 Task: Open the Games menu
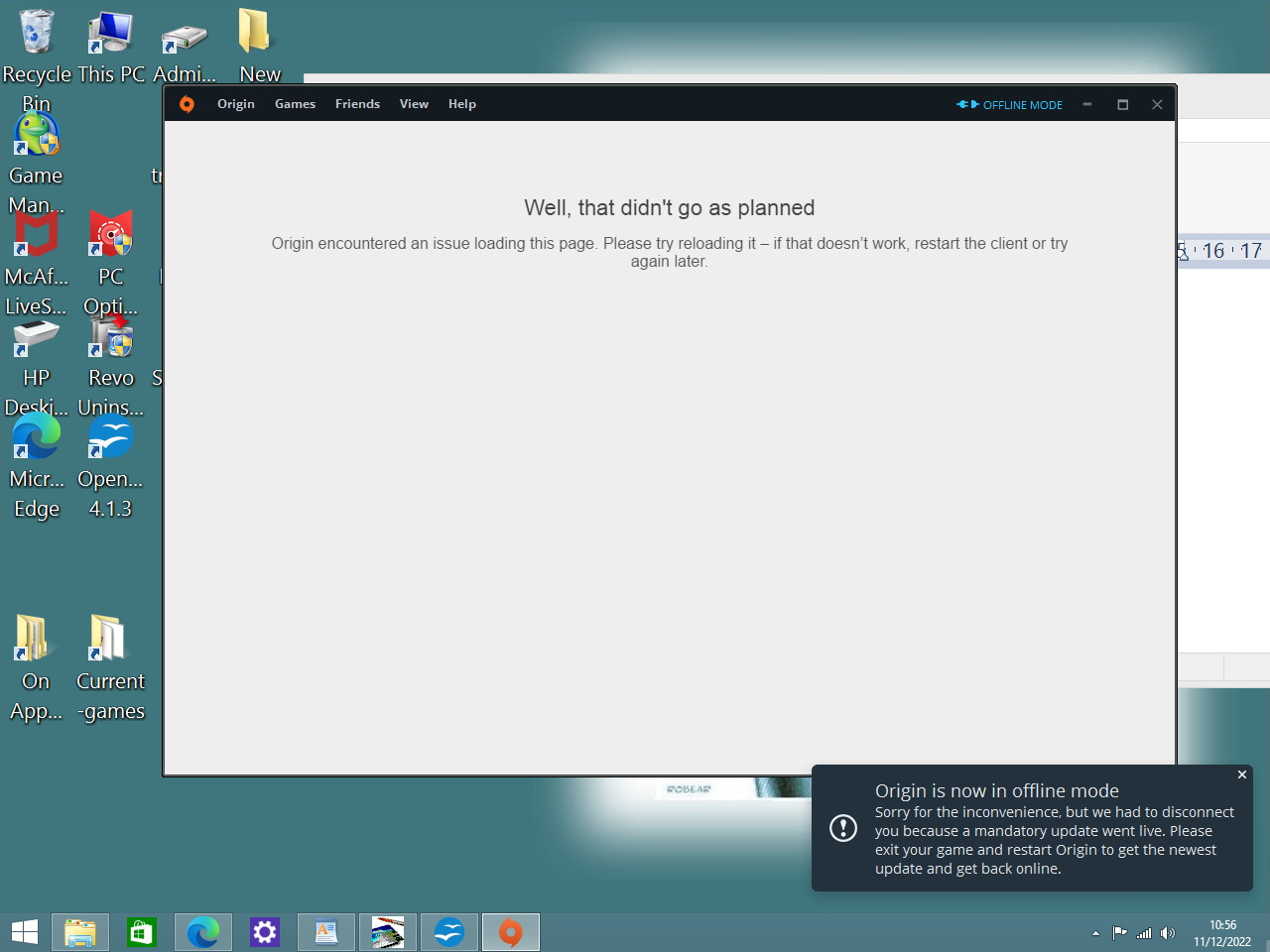coord(295,104)
